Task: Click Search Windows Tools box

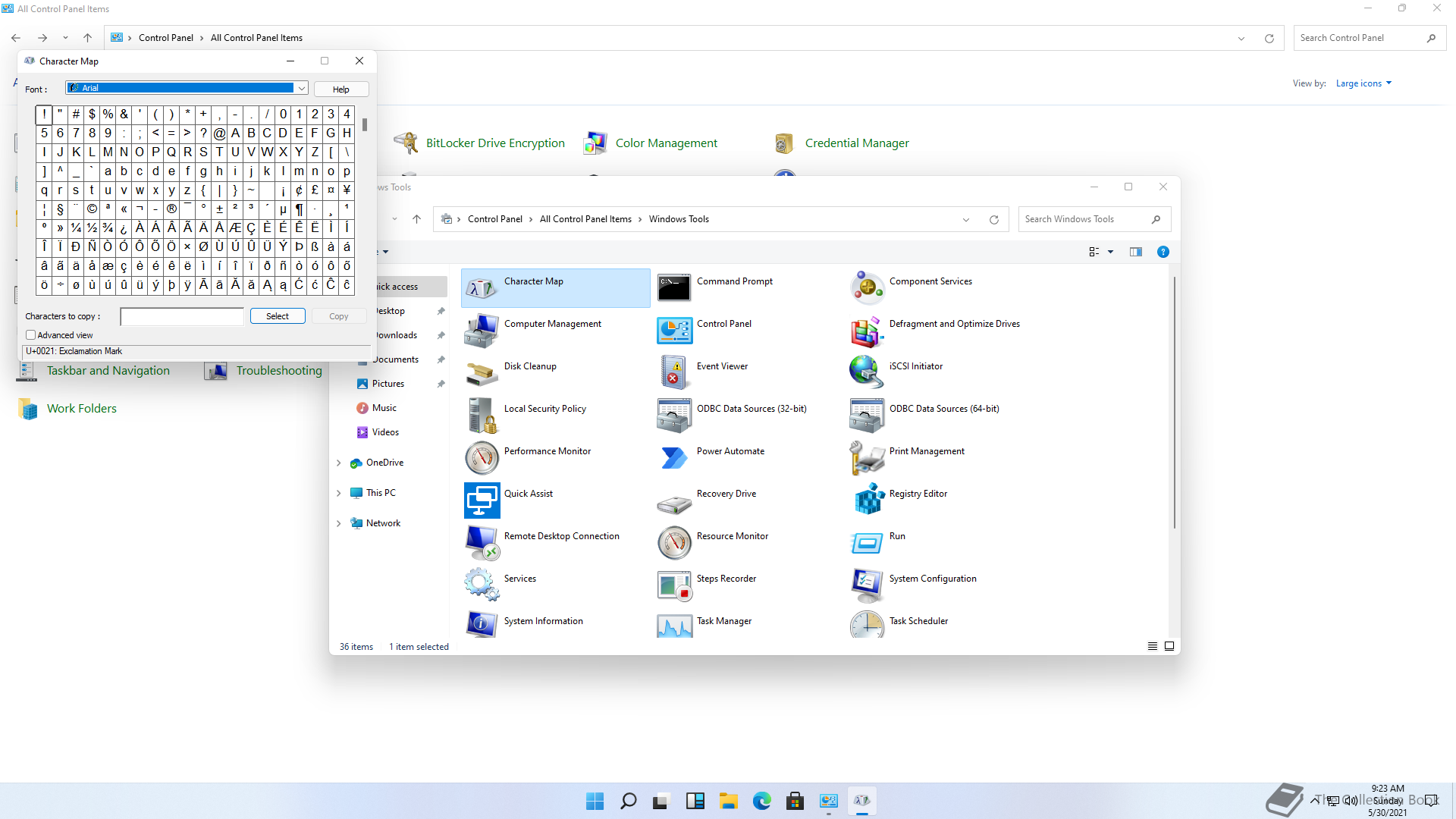Action: [x=1094, y=219]
